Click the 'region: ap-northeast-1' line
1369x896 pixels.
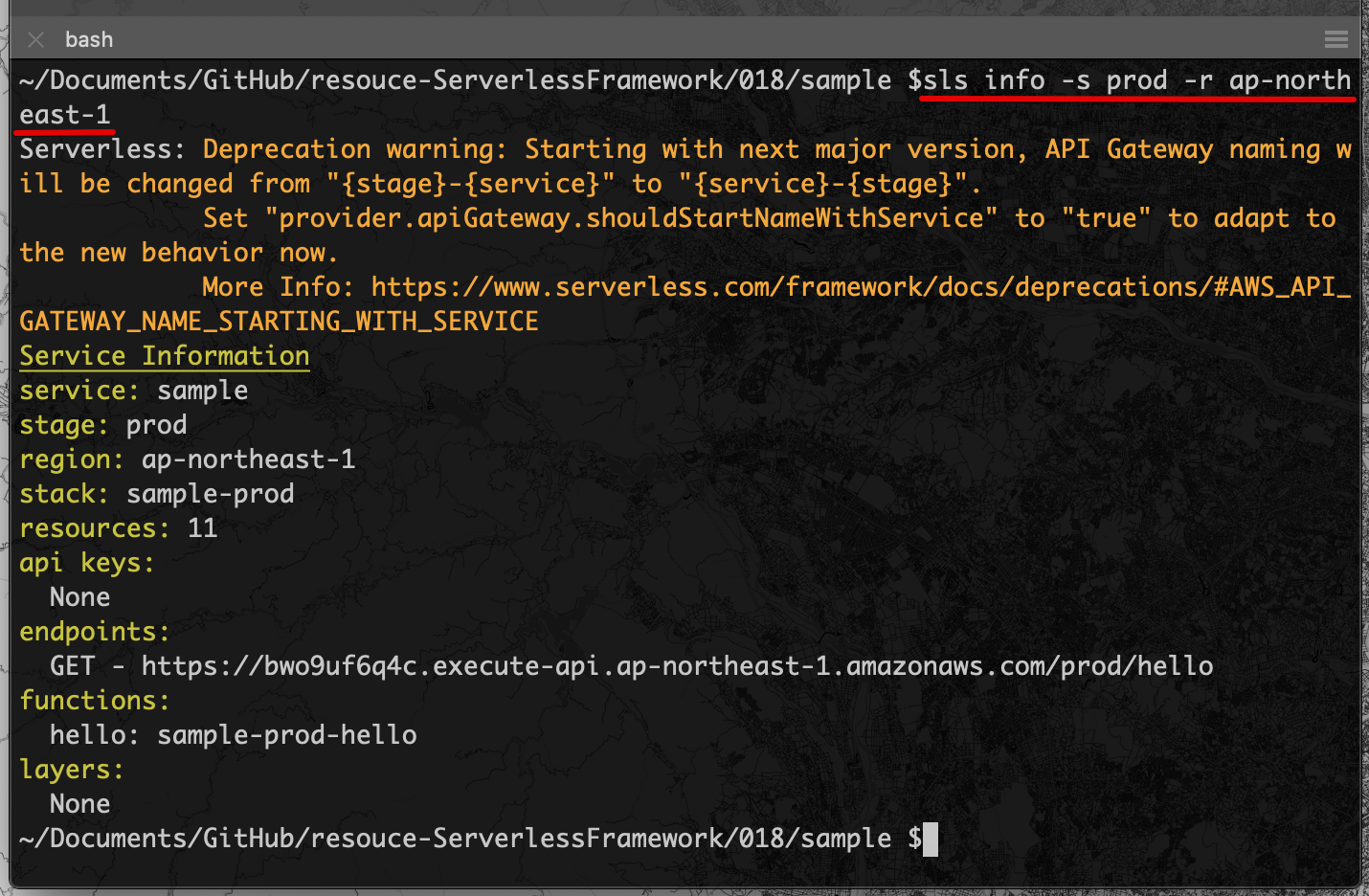(188, 459)
